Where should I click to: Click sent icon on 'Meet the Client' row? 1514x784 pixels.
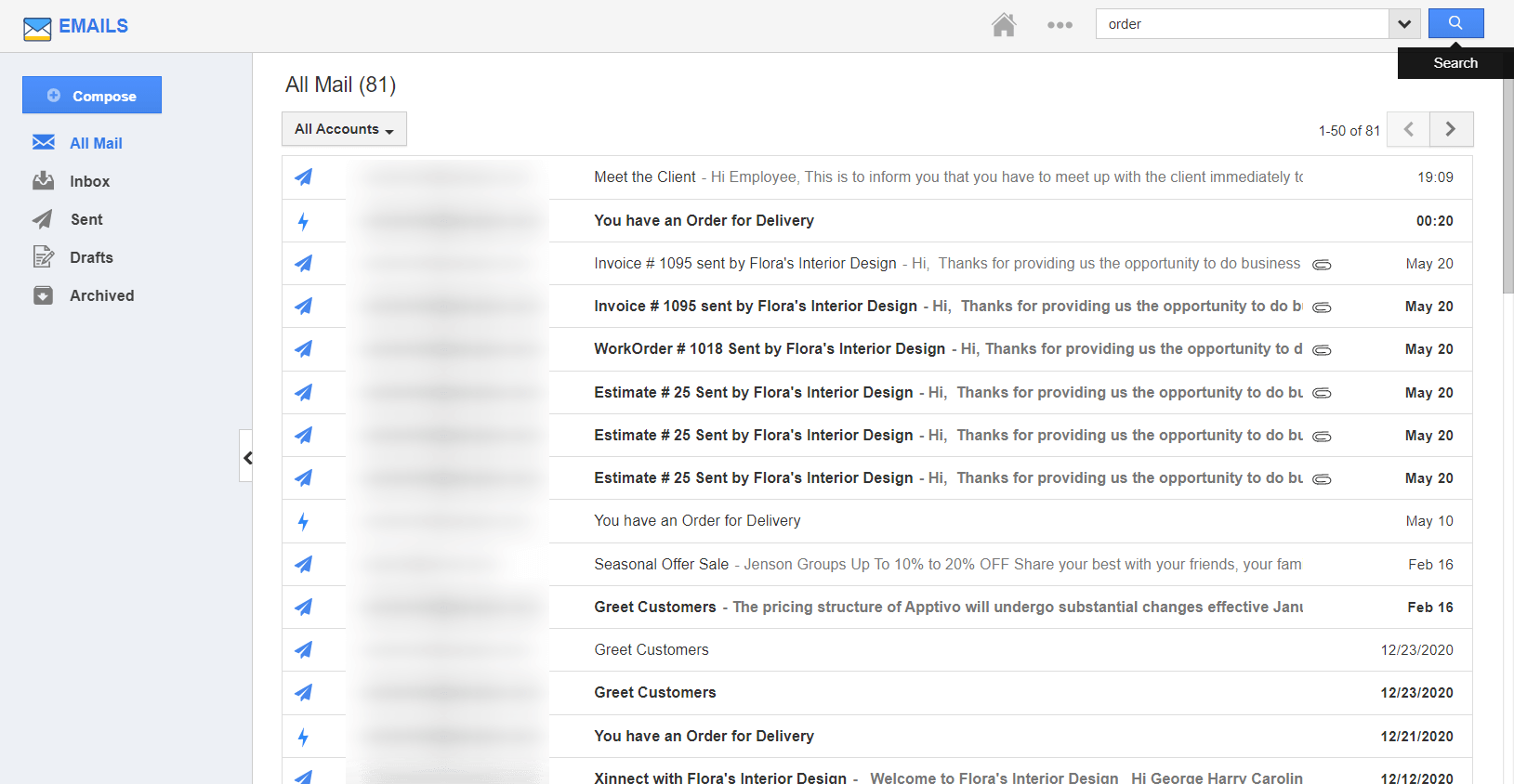pyautogui.click(x=304, y=177)
